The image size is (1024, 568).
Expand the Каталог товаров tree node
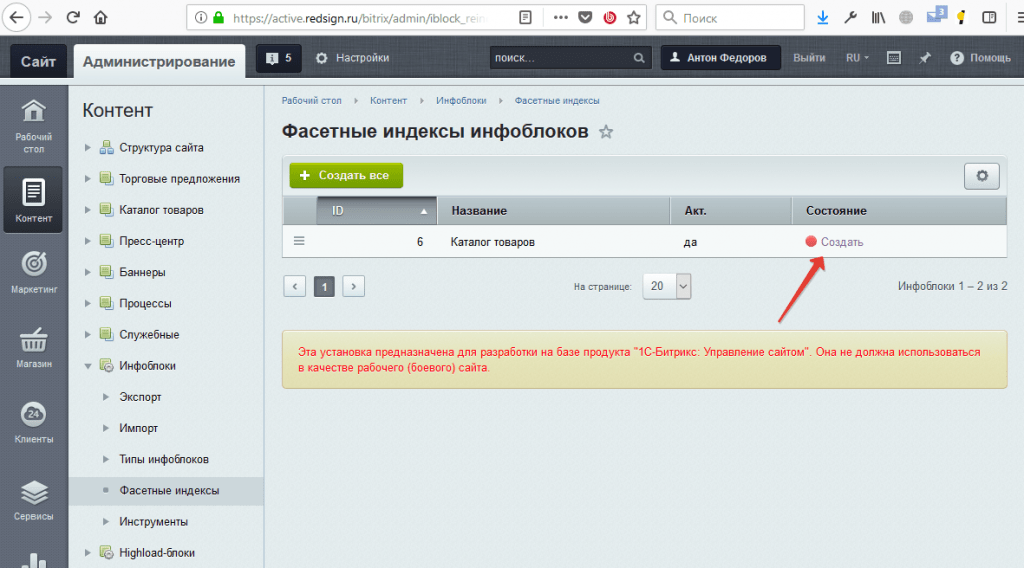click(x=88, y=210)
